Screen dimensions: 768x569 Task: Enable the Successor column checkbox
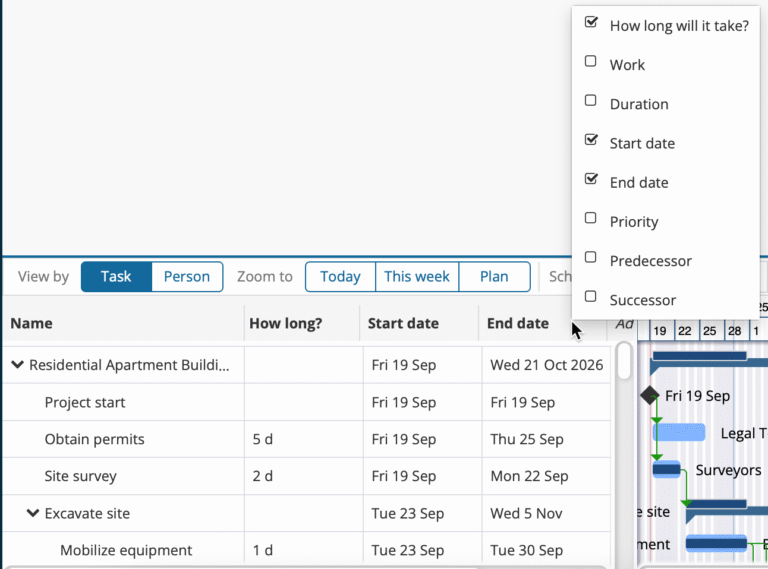pyautogui.click(x=591, y=296)
